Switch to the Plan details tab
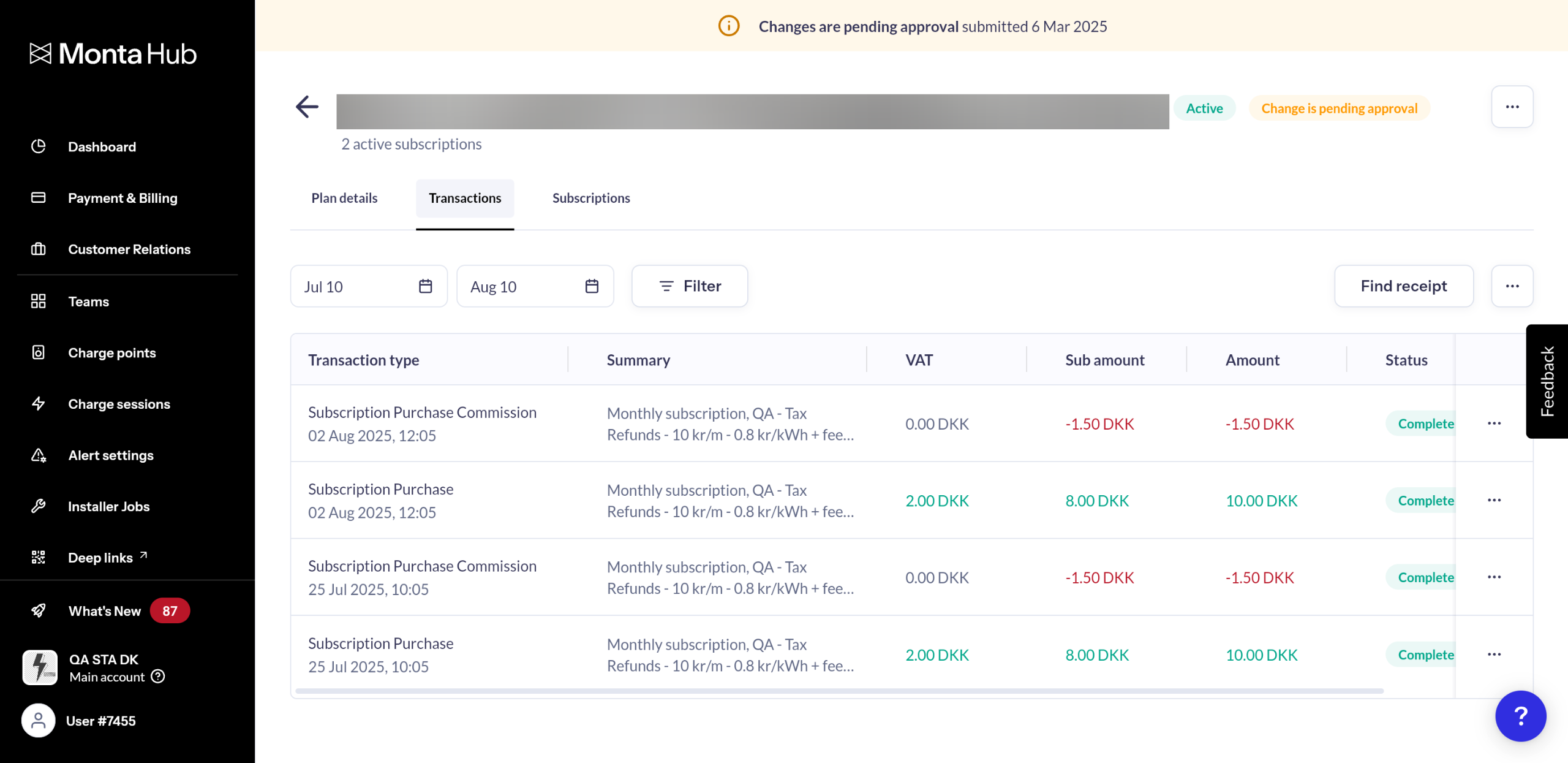Image resolution: width=1568 pixels, height=763 pixels. click(344, 198)
